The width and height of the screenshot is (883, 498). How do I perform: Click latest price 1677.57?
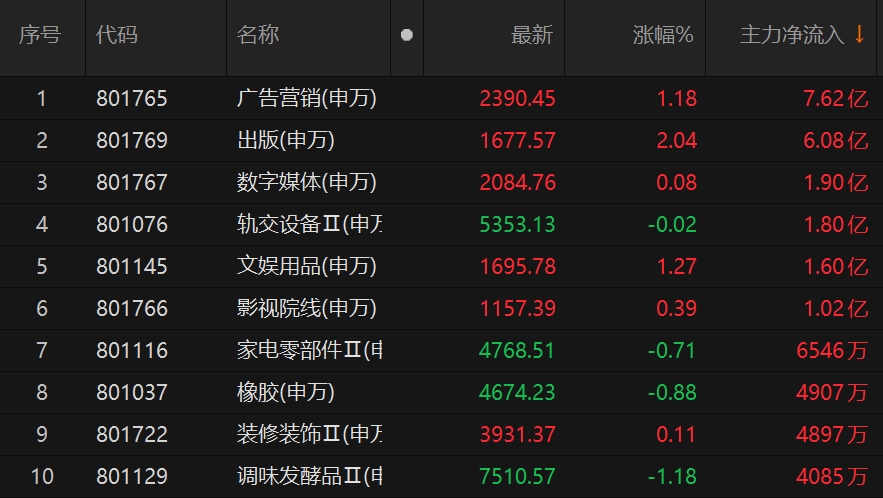click(518, 140)
